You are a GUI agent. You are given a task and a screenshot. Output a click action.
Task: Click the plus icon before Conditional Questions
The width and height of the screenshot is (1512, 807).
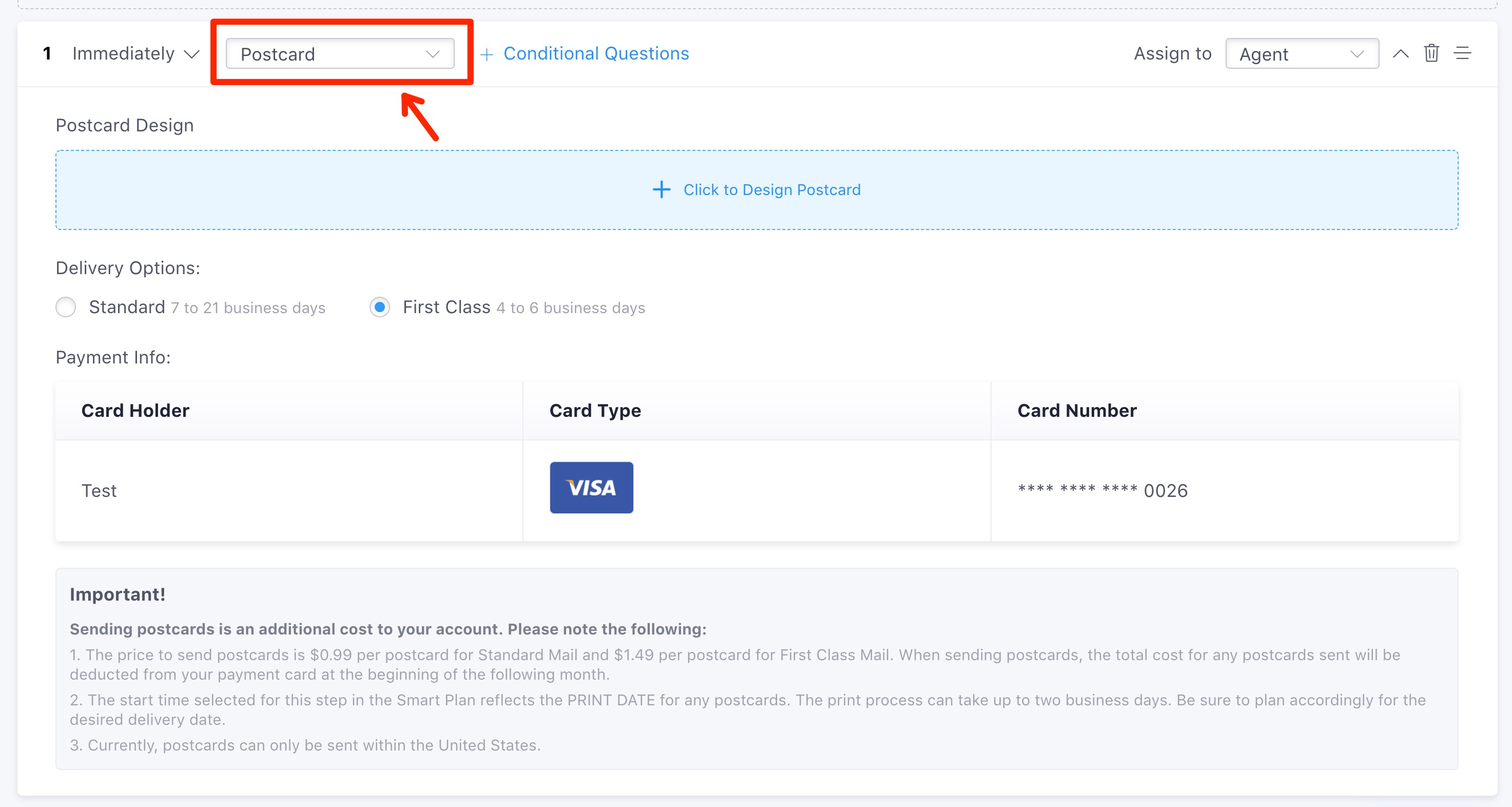coord(487,54)
